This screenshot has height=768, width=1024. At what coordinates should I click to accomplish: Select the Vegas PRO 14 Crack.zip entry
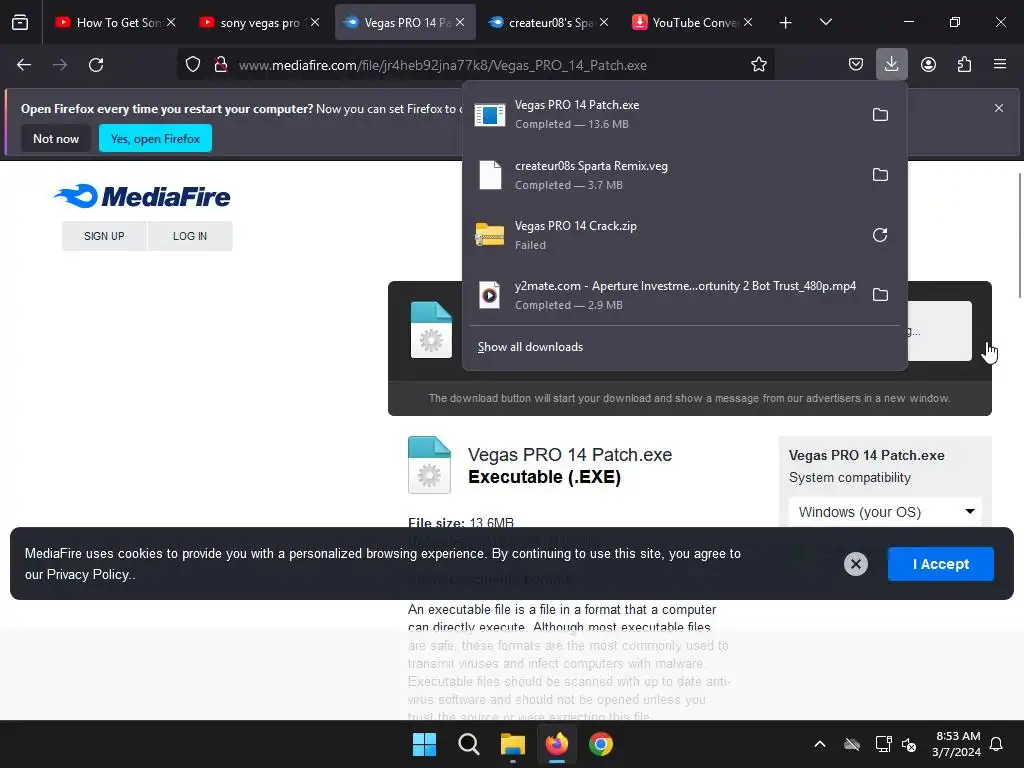(663, 235)
